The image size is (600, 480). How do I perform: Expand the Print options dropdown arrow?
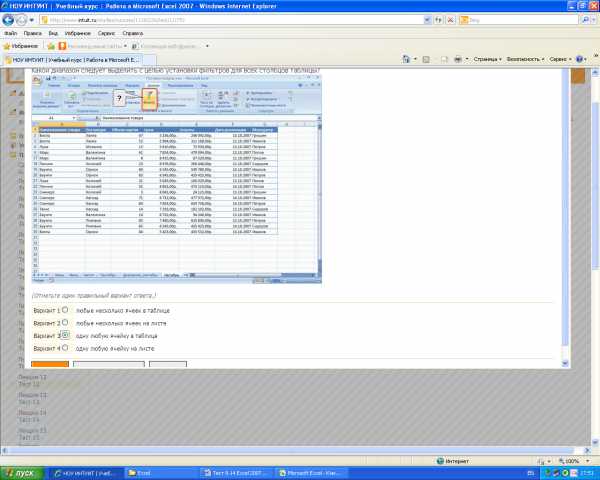pos(467,59)
